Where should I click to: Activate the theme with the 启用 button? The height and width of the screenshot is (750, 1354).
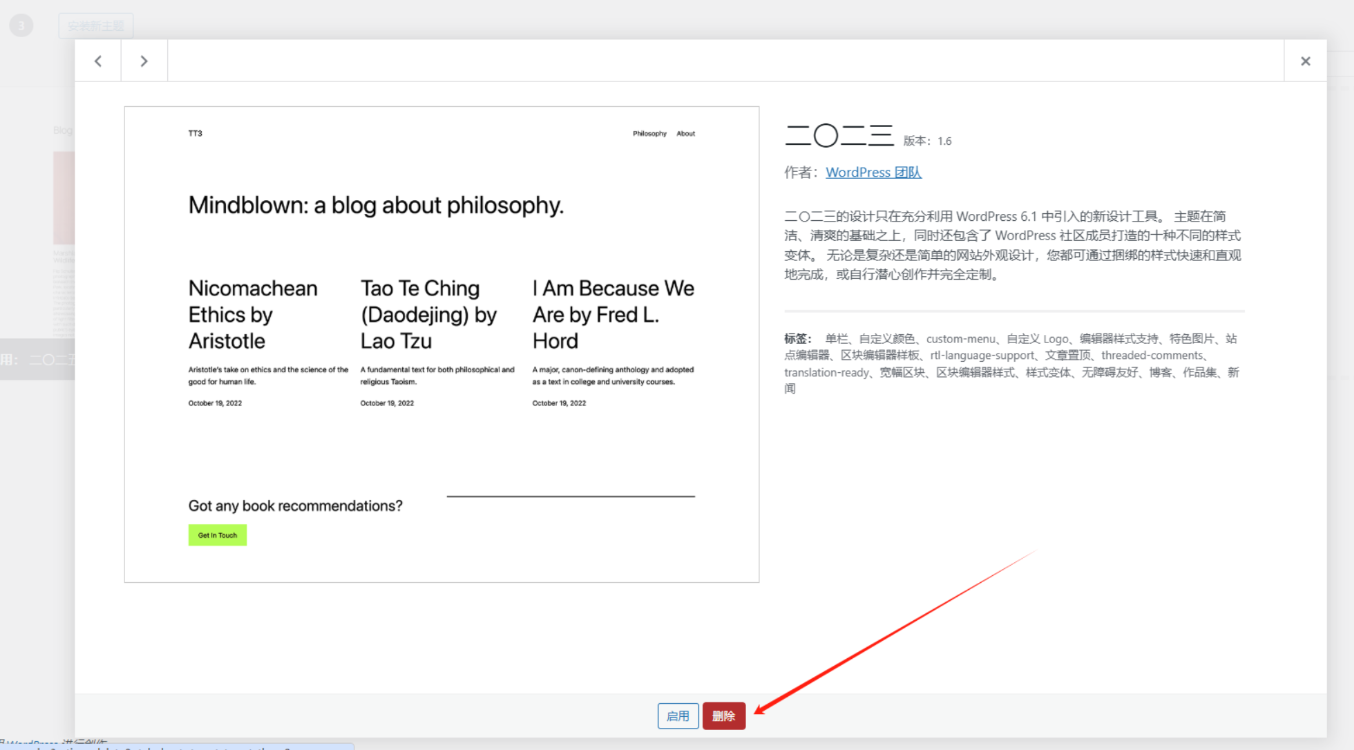[x=678, y=716]
